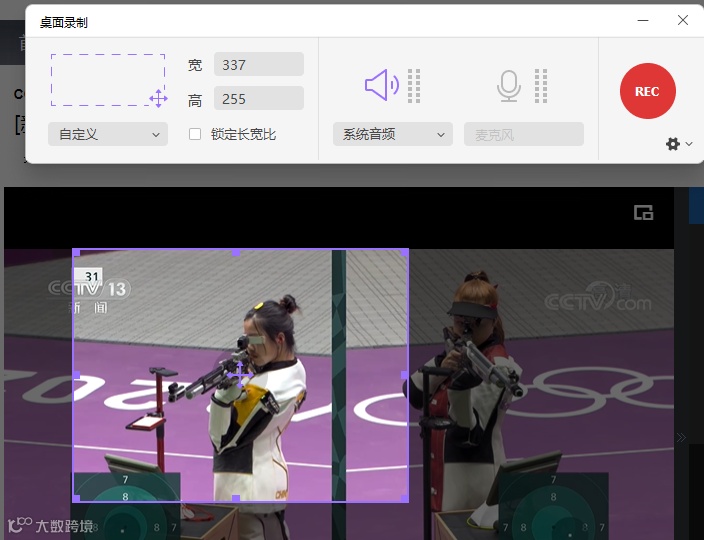Click the move cross in the selection's center
The image size is (704, 540).
240,375
